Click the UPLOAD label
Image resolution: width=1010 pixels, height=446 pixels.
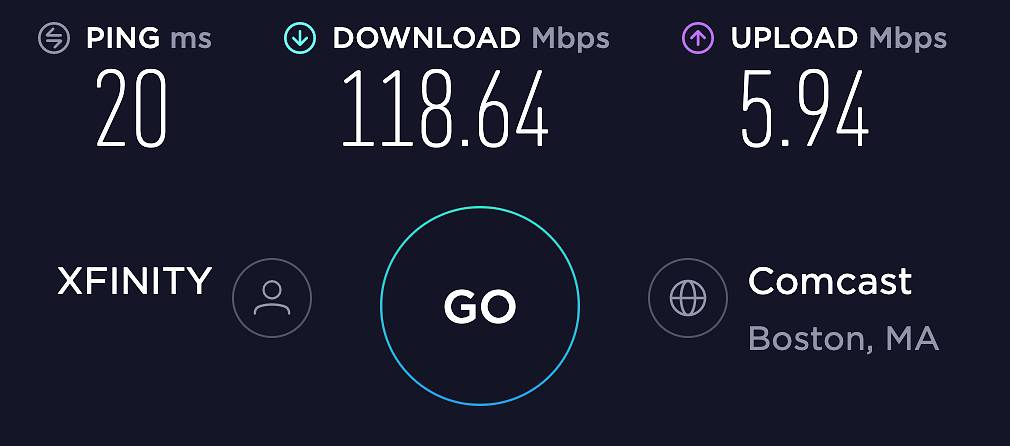794,39
